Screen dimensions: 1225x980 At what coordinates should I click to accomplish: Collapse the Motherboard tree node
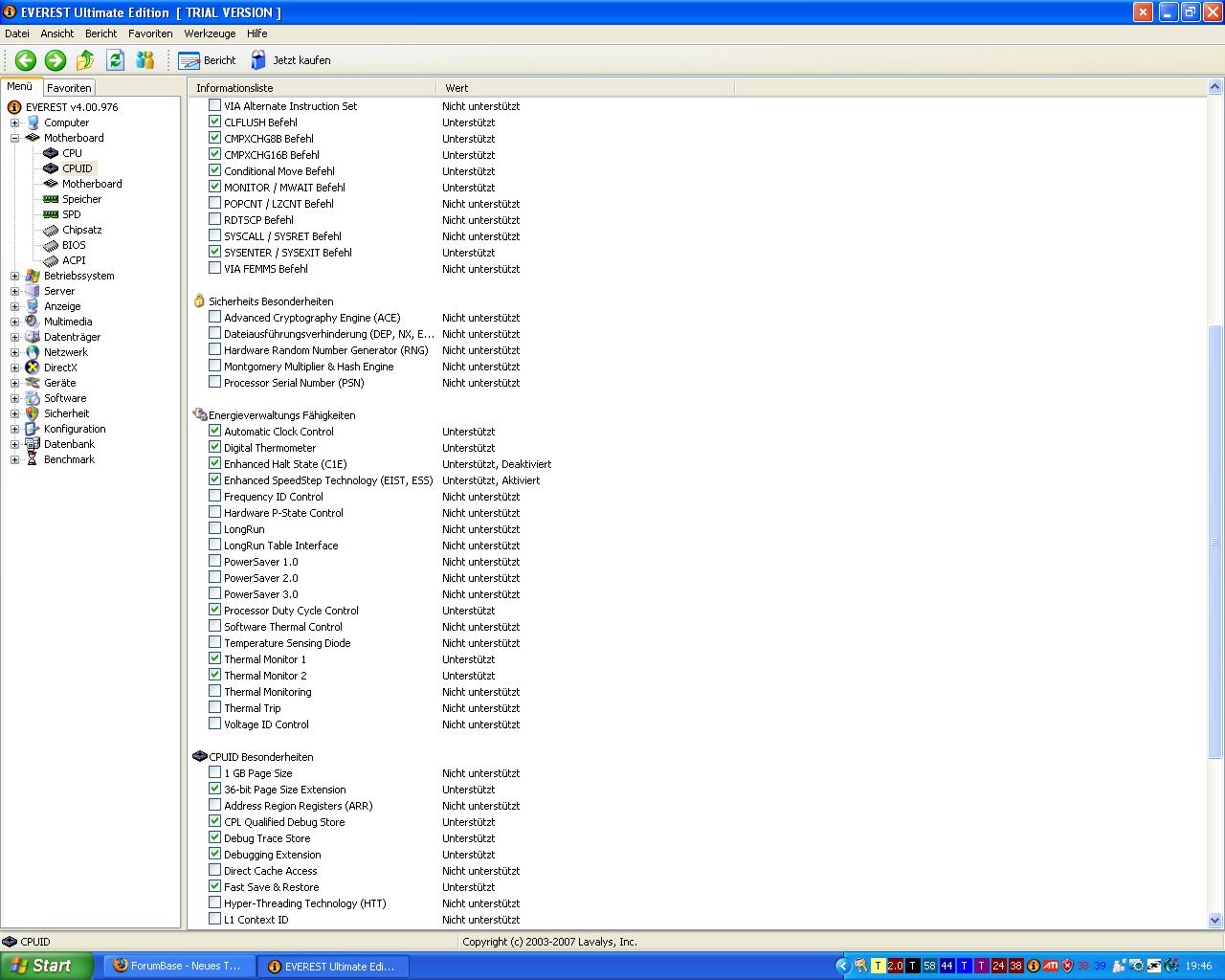tap(14, 138)
